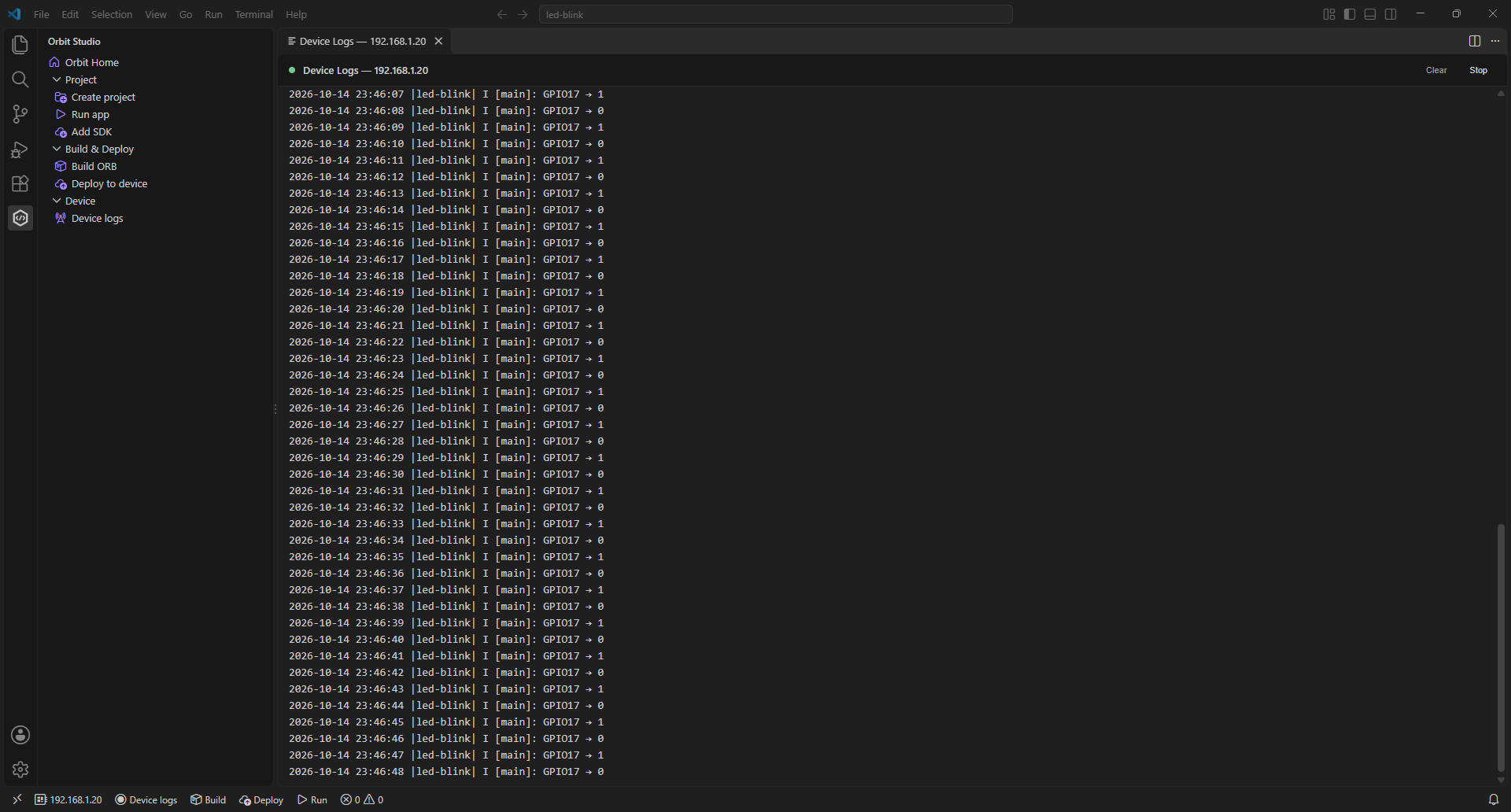The width and height of the screenshot is (1511, 812).
Task: Click Deploy in status bar
Action: (x=261, y=799)
